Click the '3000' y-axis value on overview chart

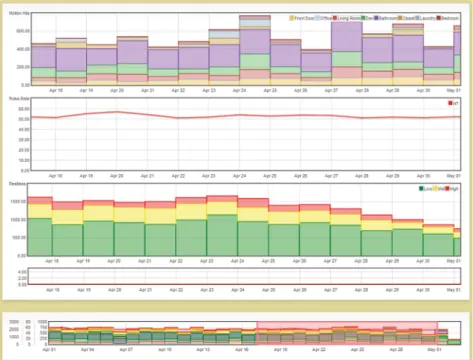14,322
